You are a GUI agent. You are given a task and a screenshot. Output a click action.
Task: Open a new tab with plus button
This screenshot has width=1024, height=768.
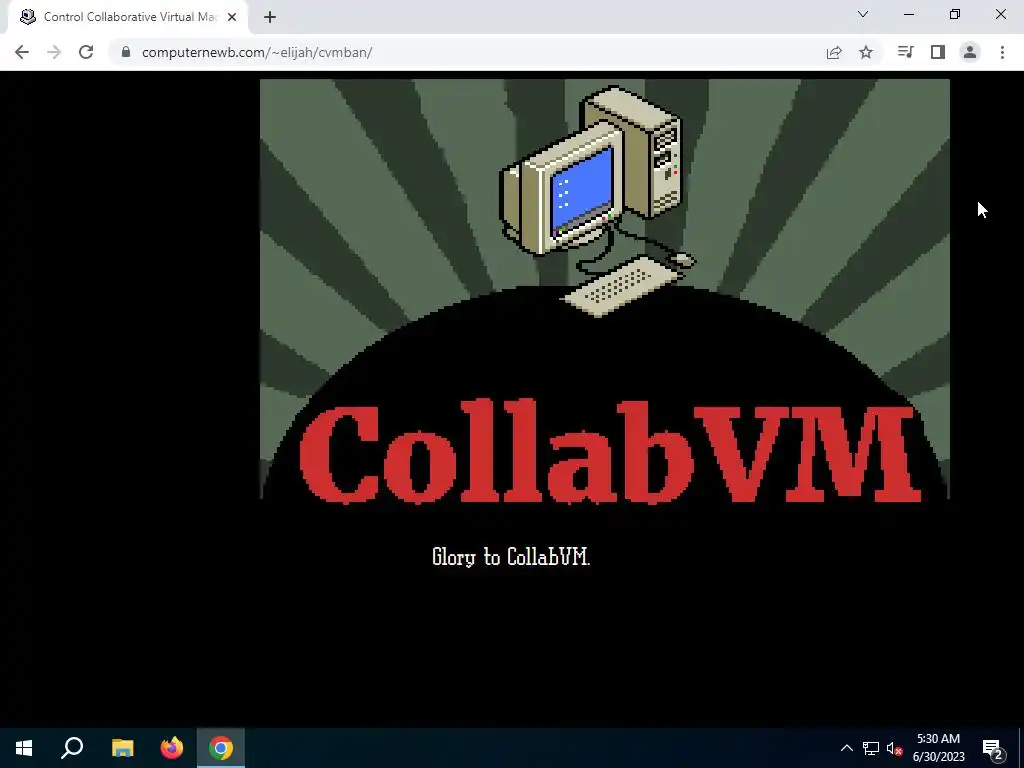click(270, 17)
